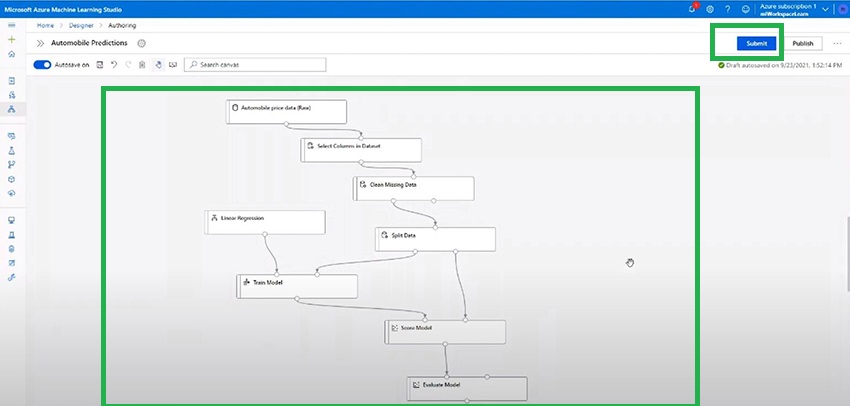Click the output port of Score Model

pyautogui.click(x=445, y=344)
